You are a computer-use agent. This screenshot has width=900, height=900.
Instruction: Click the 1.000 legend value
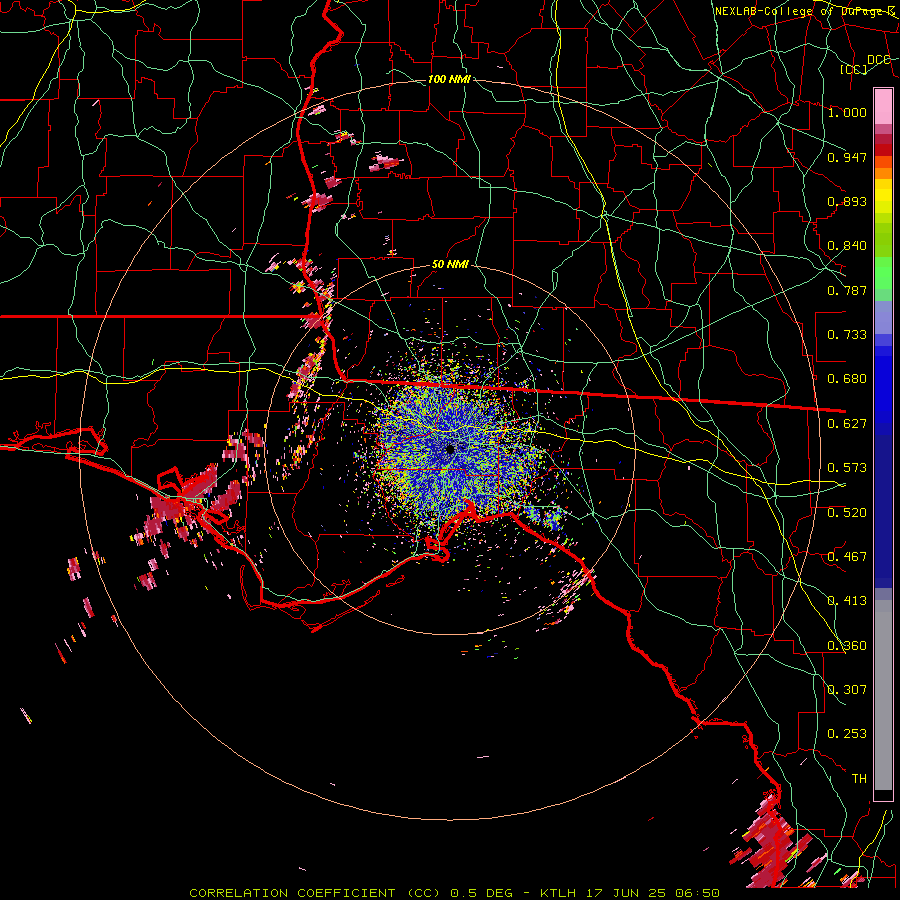[x=847, y=112]
